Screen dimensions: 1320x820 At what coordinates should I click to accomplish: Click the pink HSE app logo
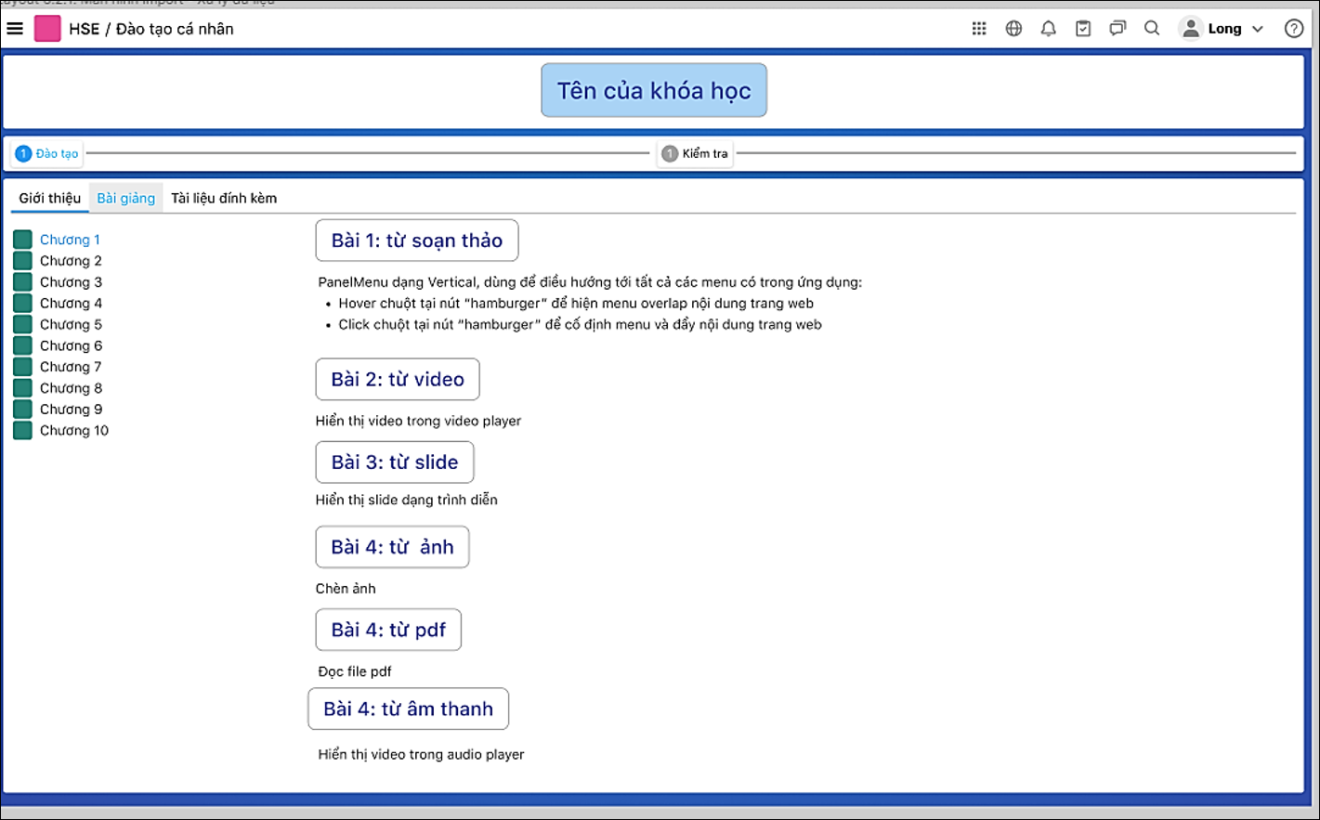click(47, 29)
